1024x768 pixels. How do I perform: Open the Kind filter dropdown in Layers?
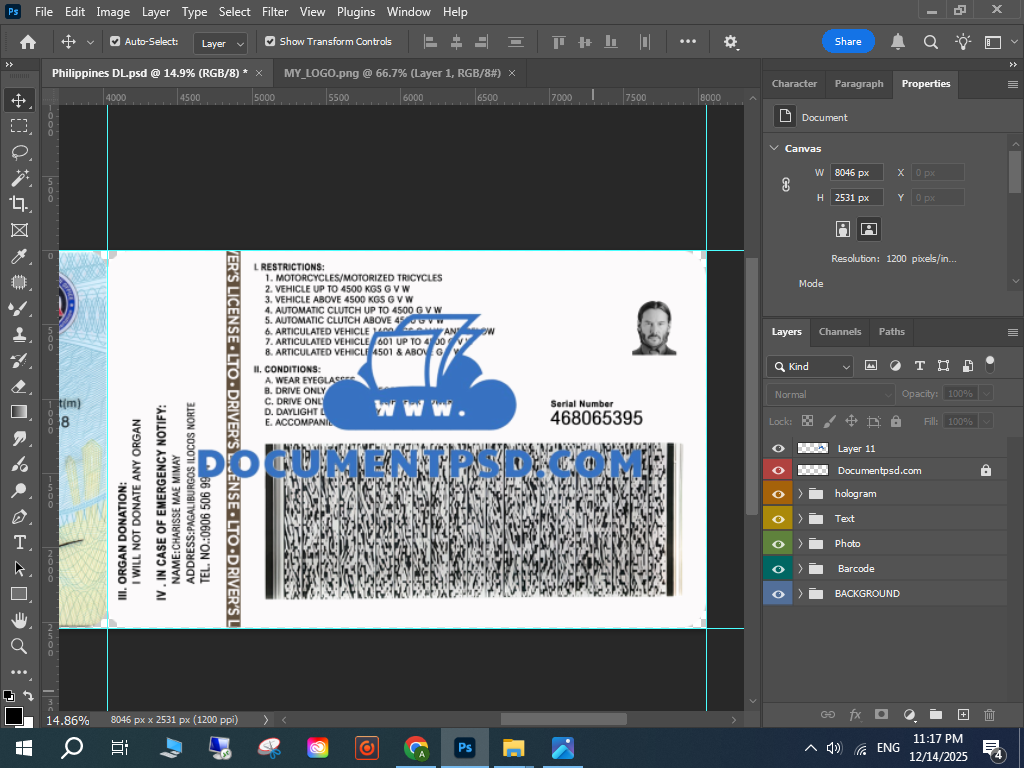click(810, 366)
